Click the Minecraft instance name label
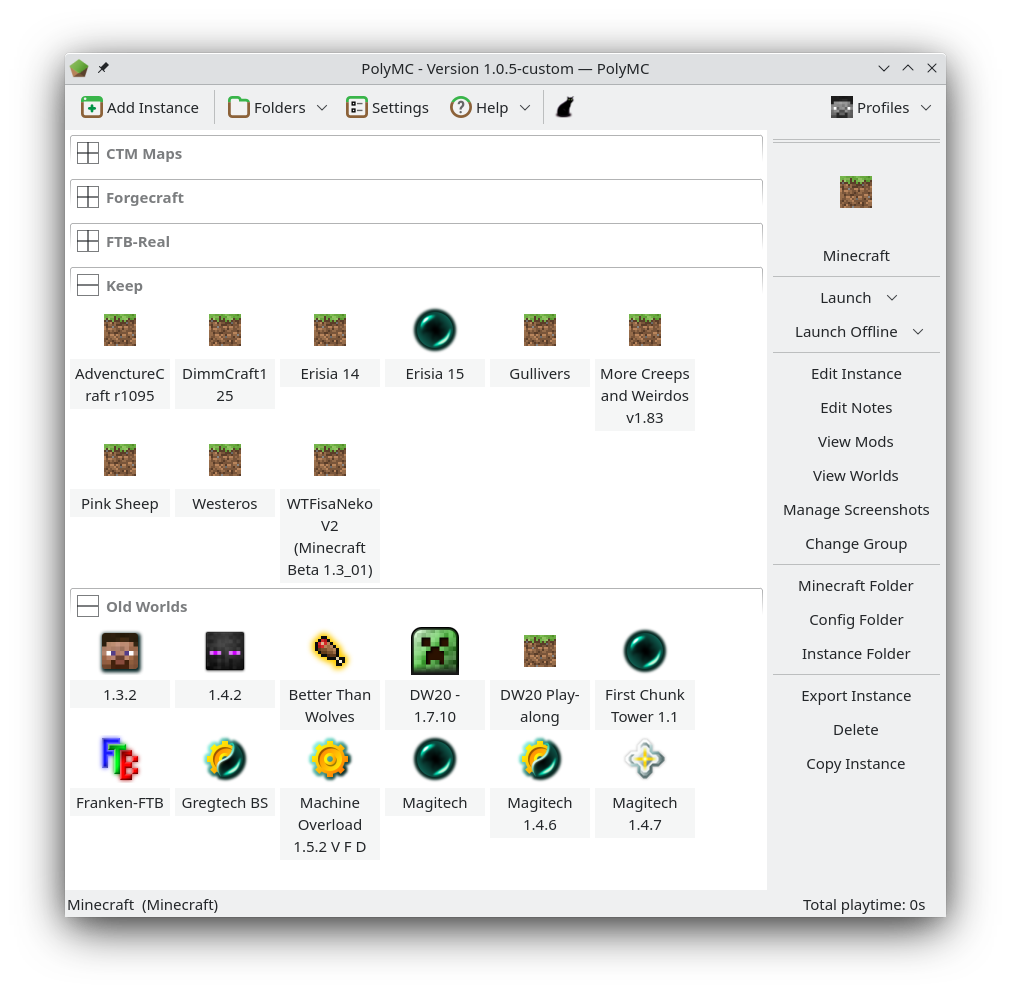The width and height of the screenshot is (1011, 994). [856, 256]
